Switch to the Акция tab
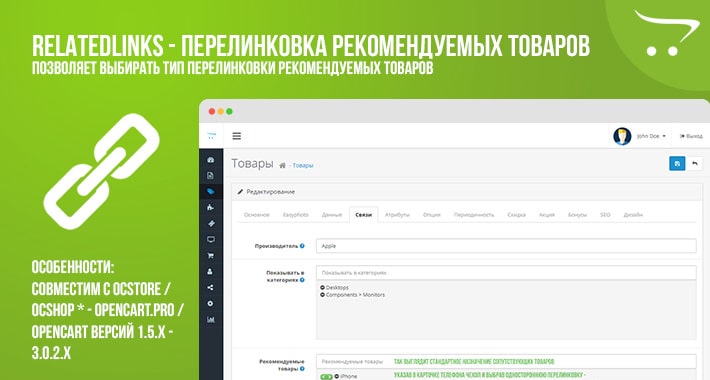The width and height of the screenshot is (710, 380). [547, 215]
